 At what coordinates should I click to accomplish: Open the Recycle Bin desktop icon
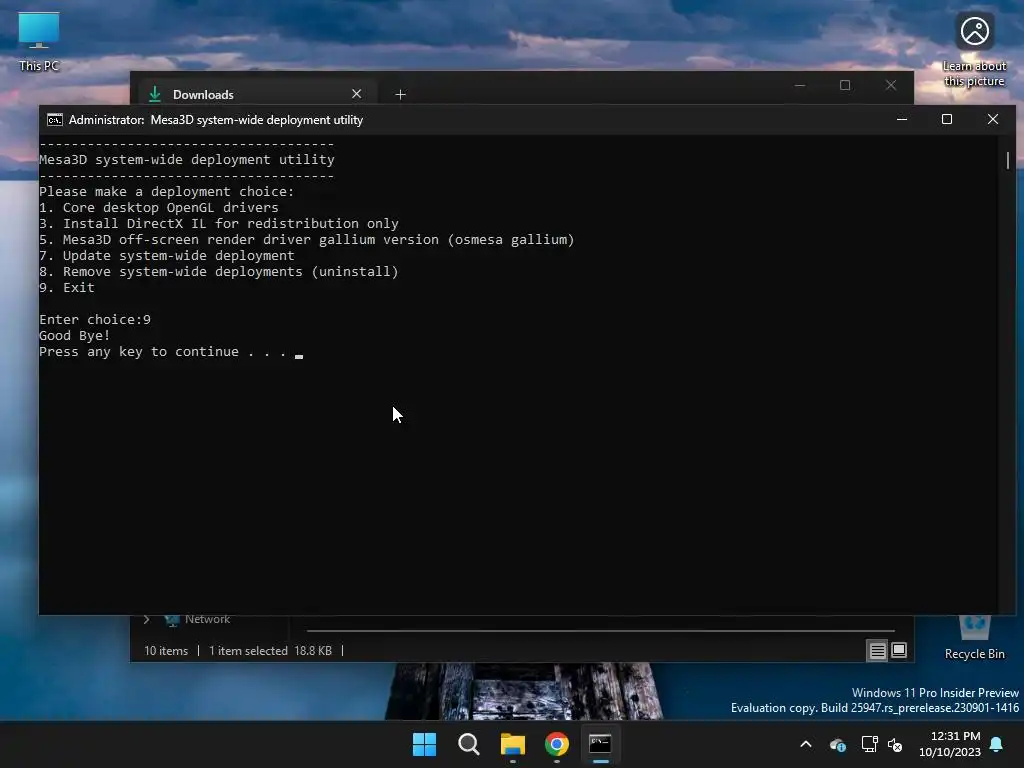[x=974, y=638]
